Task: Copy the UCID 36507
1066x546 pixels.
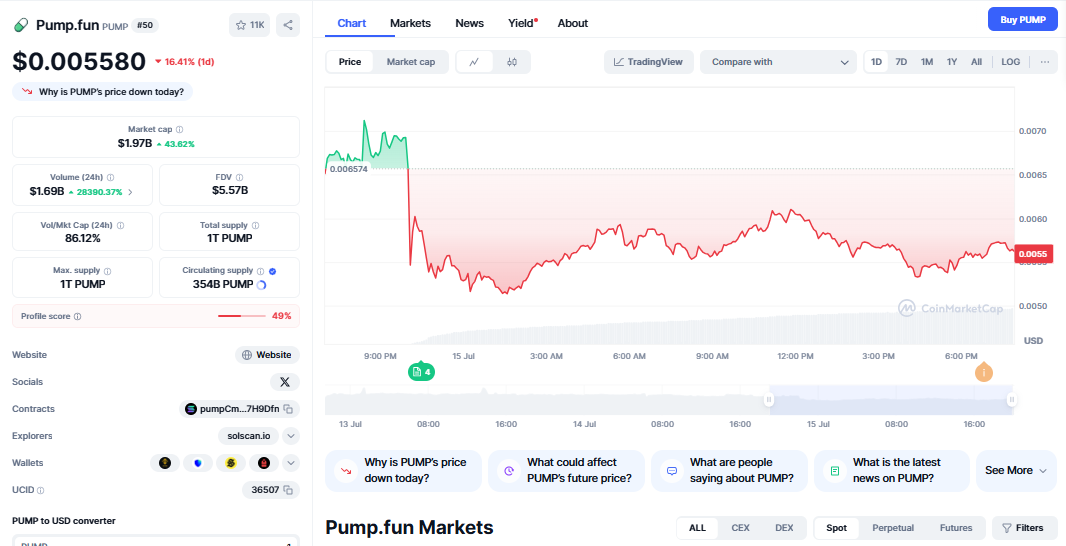Action: (288, 490)
